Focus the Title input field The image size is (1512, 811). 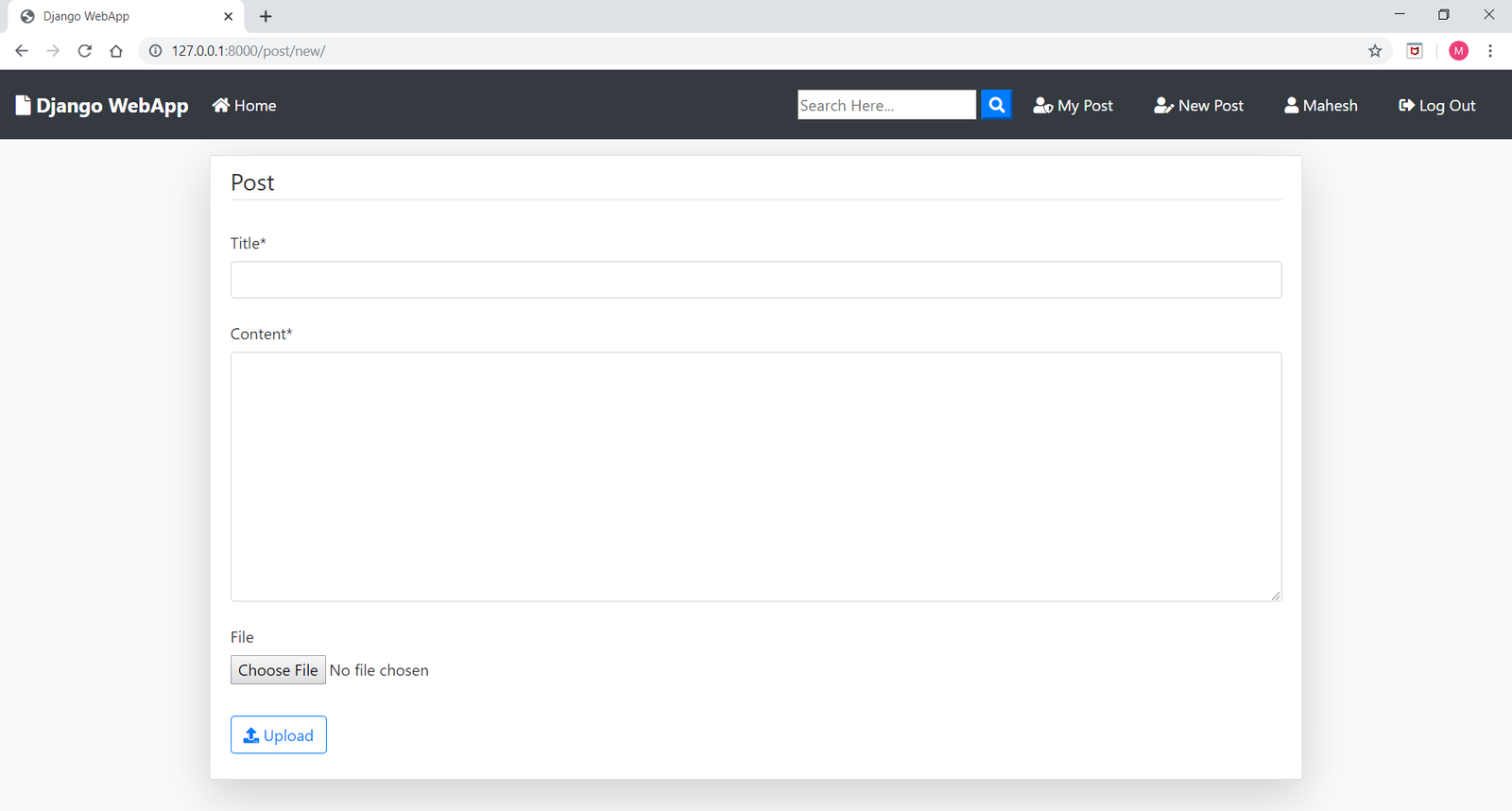click(x=756, y=280)
